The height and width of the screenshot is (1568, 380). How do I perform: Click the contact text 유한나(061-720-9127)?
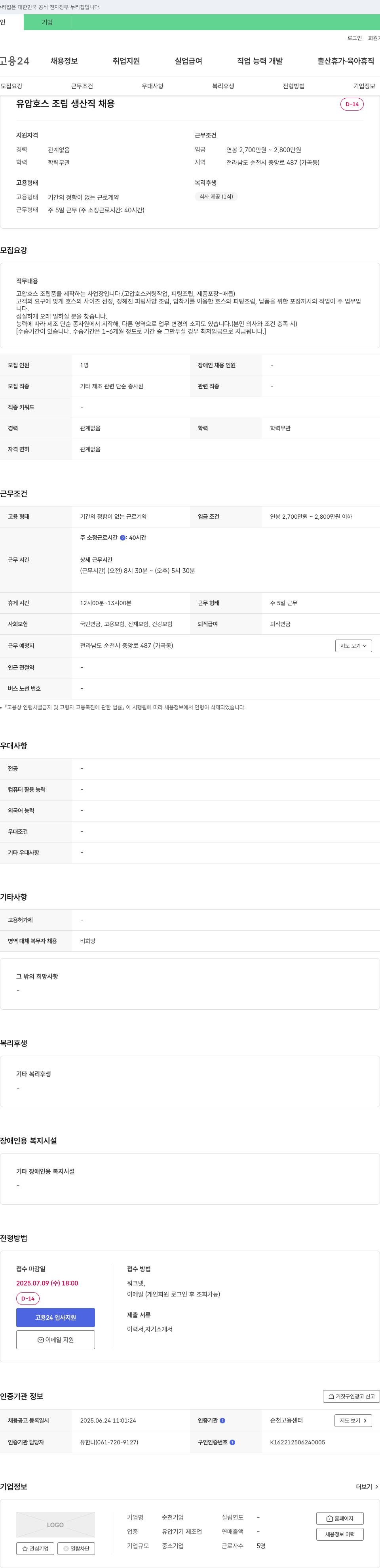(x=109, y=1442)
